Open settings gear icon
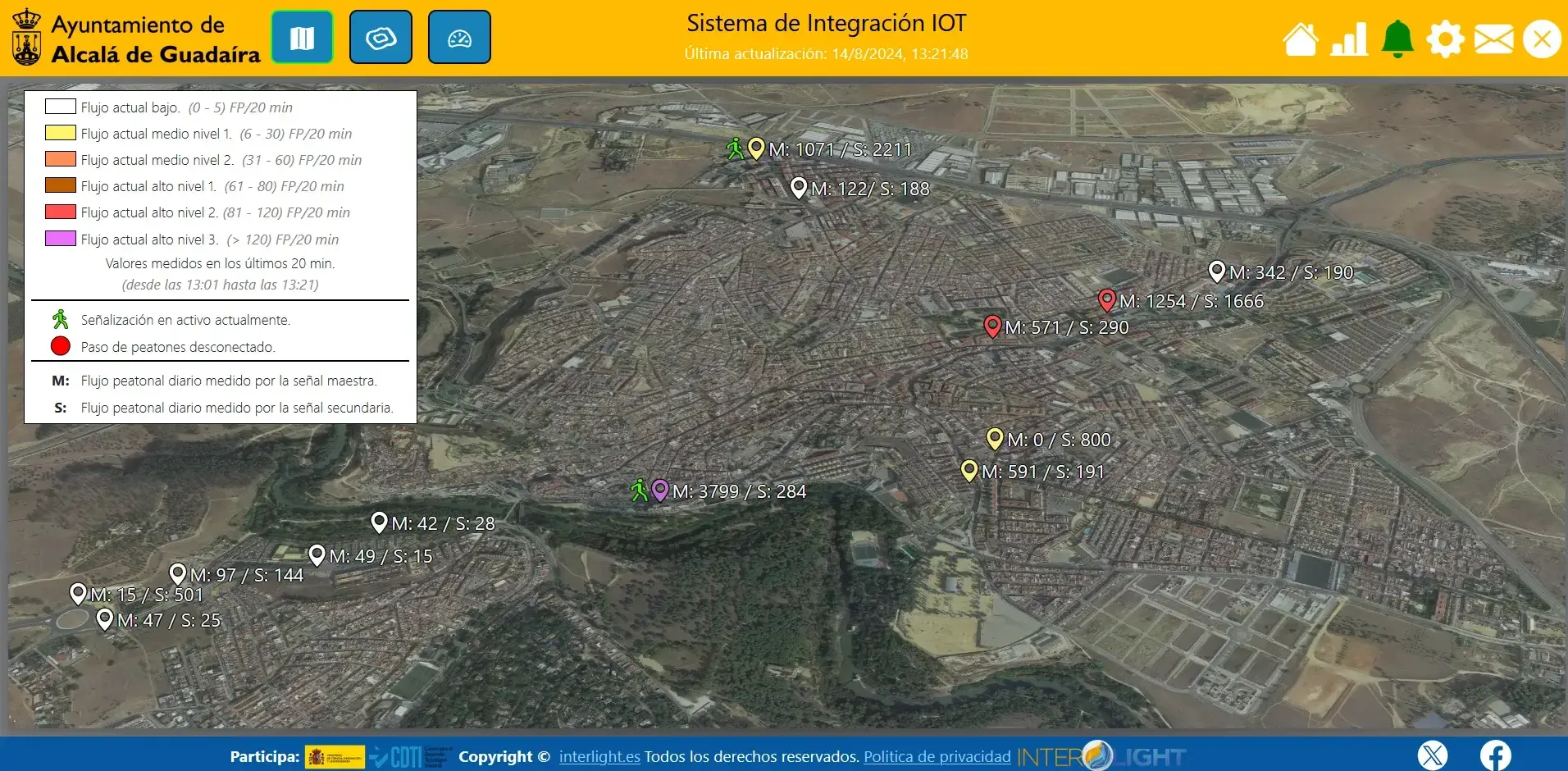1568x771 pixels. (x=1445, y=39)
